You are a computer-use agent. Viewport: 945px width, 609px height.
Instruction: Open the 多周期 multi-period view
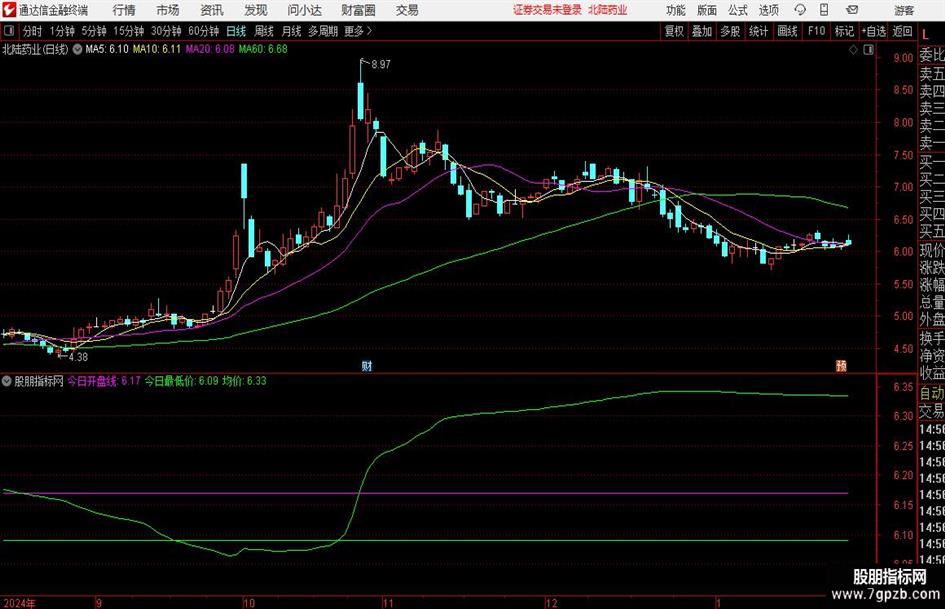pyautogui.click(x=322, y=31)
